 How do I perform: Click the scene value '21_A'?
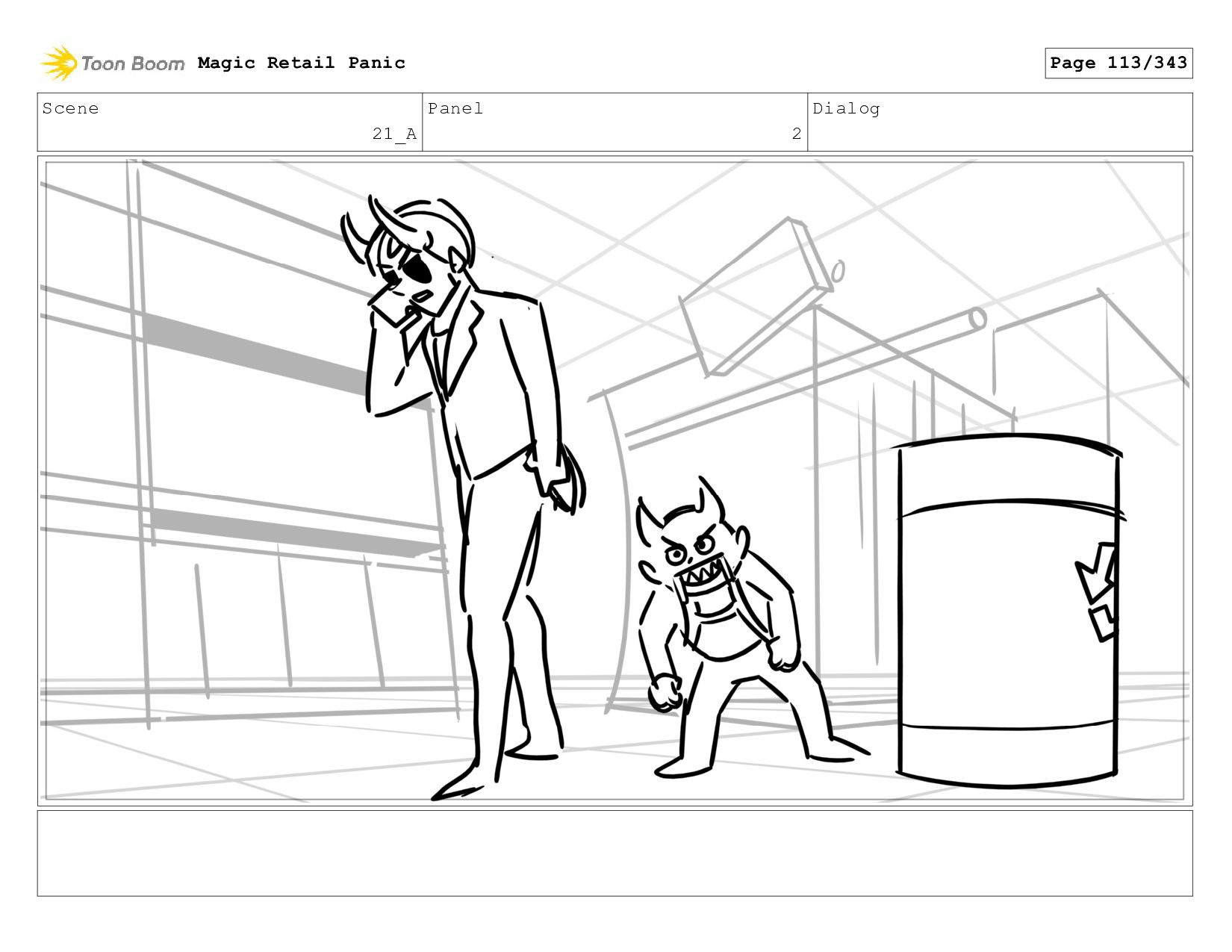[x=394, y=134]
